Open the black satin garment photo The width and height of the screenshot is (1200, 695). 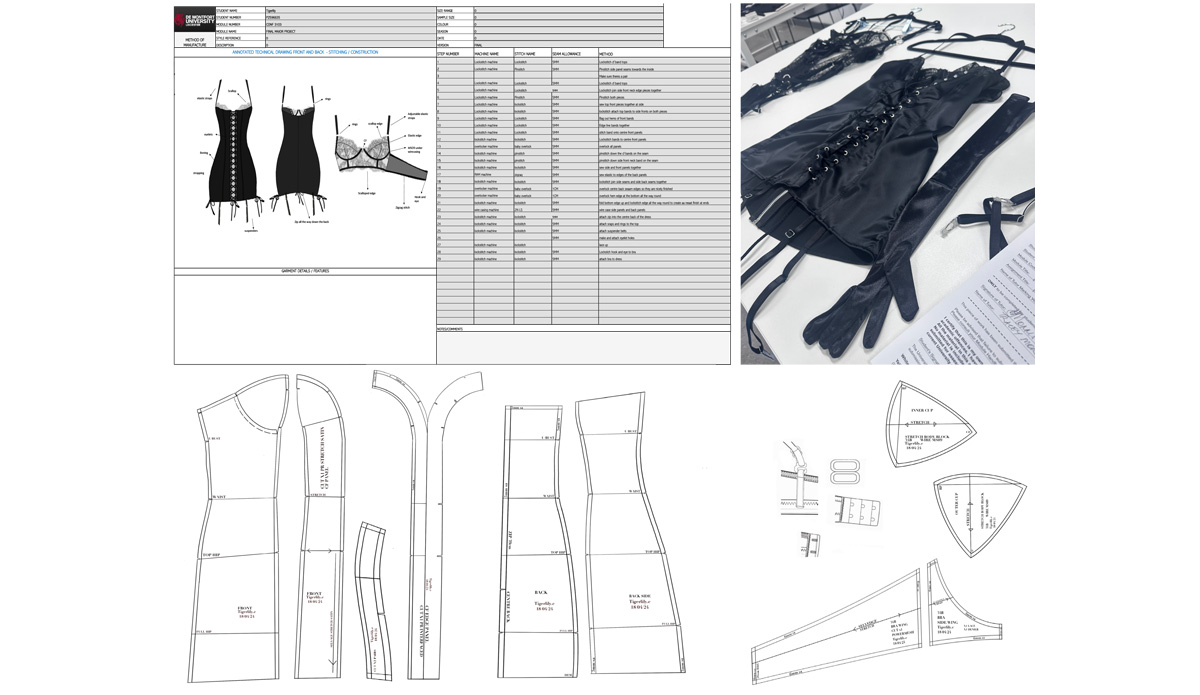point(887,183)
